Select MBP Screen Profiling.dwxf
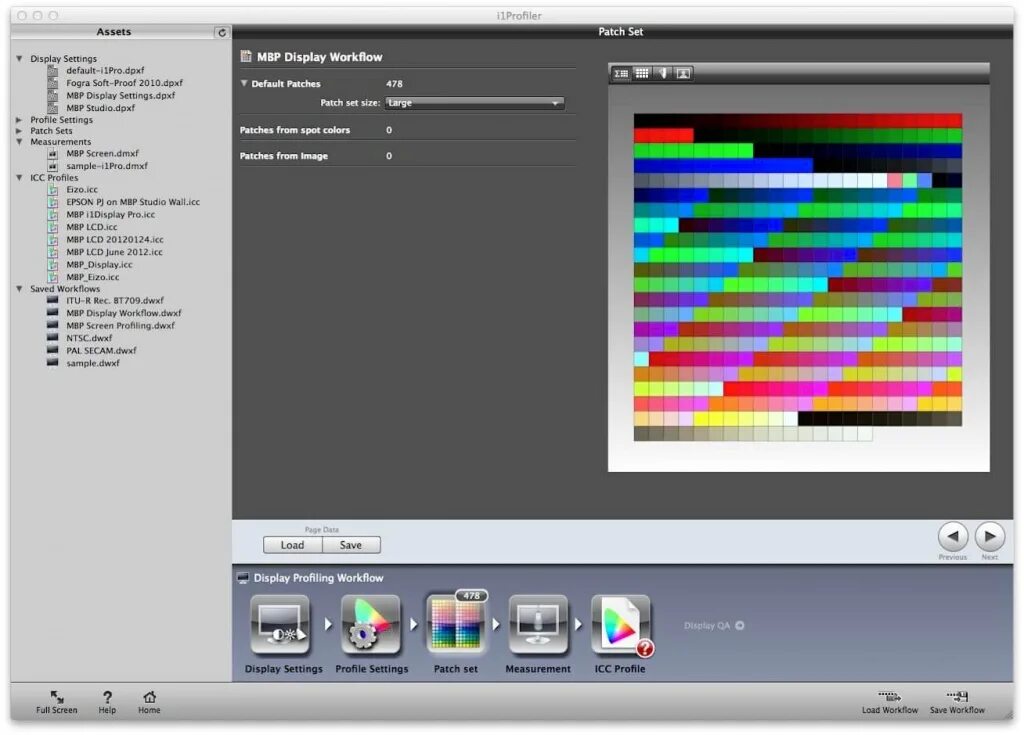The image size is (1024, 735). [x=120, y=326]
